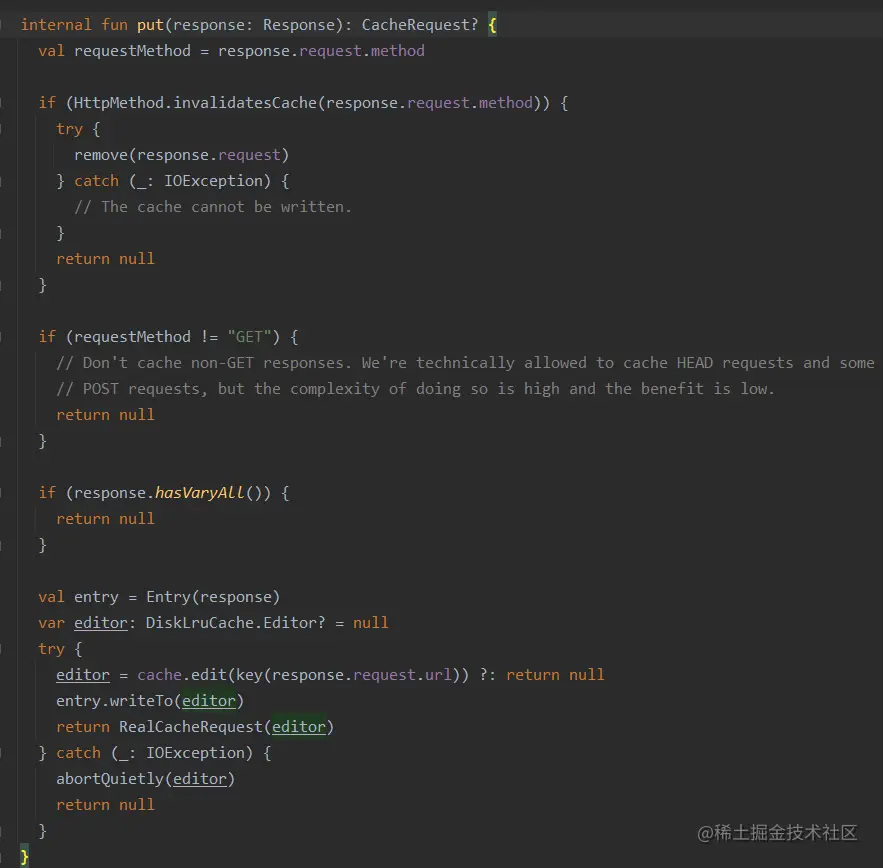Click the "key" function call
Image resolution: width=883 pixels, height=868 pixels.
(249, 675)
